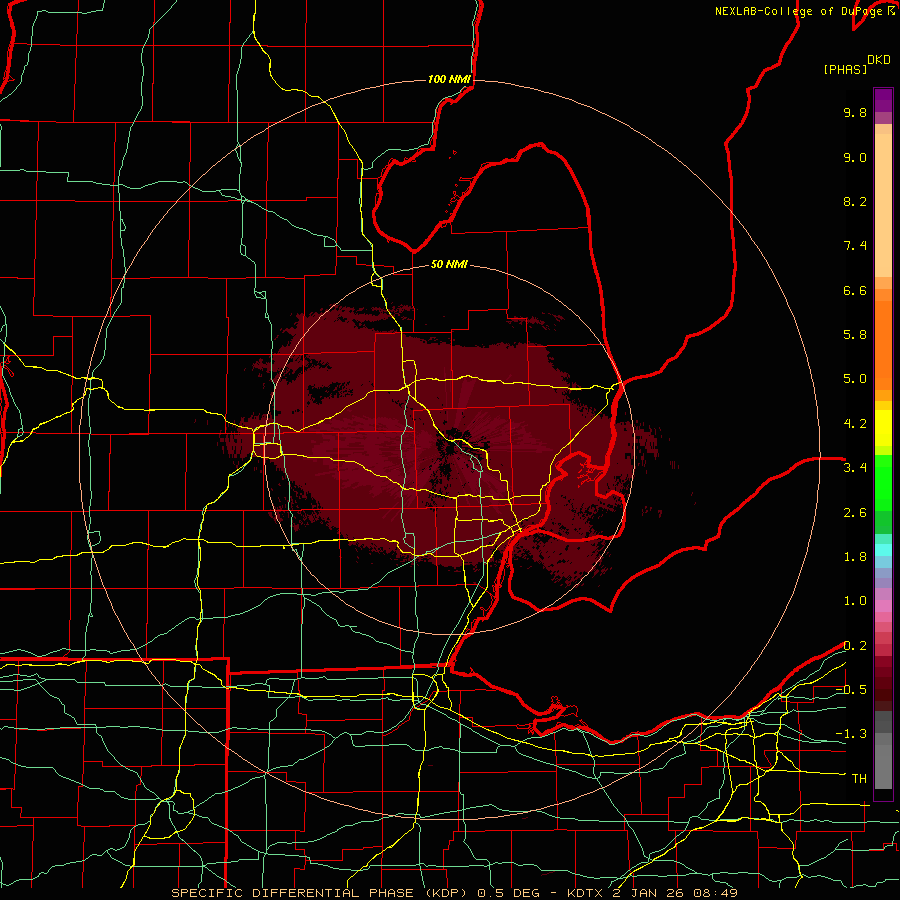Click the 100 NMI range ring label
Viewport: 900px width, 900px height.
tap(449, 79)
